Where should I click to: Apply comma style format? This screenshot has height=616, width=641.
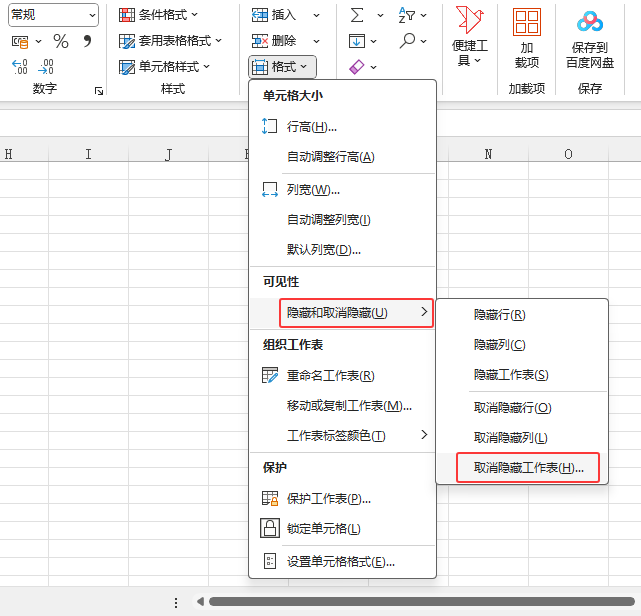(87, 41)
